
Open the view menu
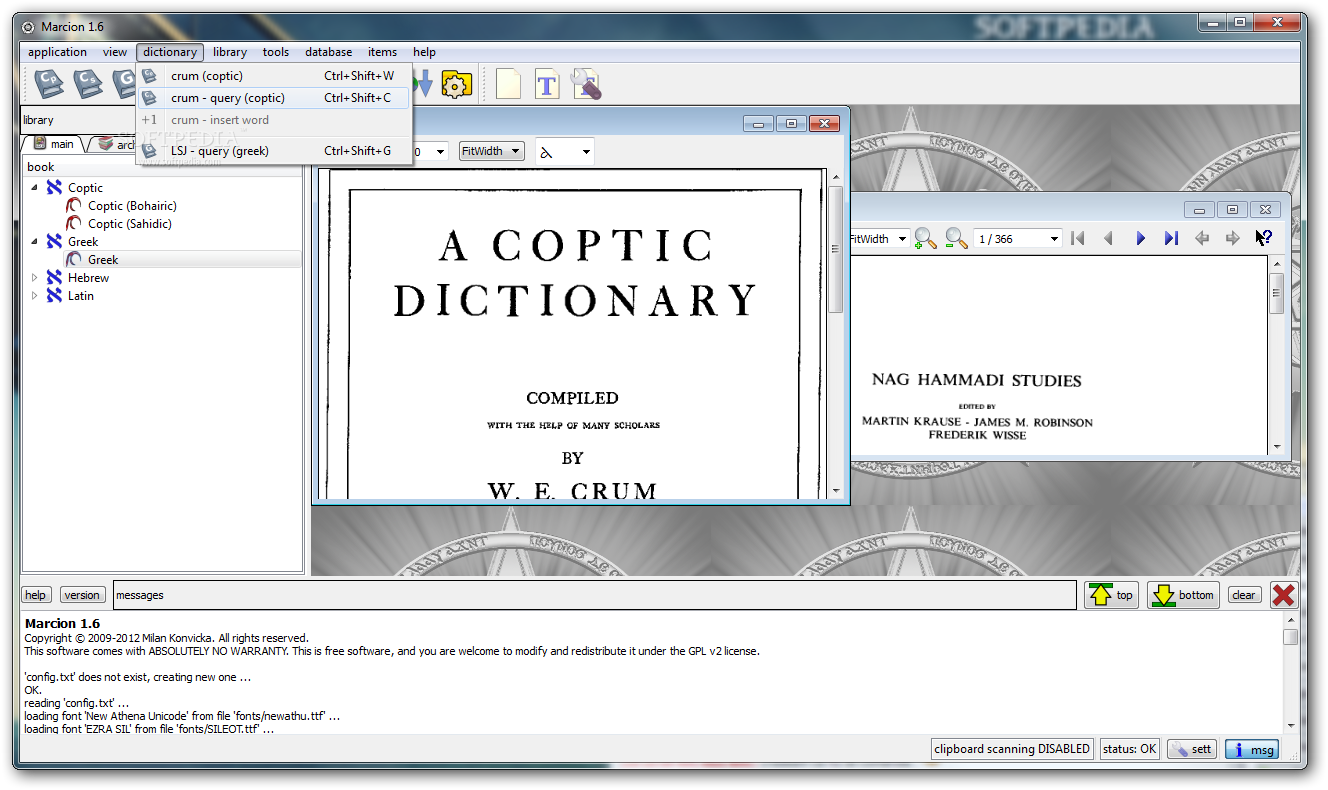[115, 52]
